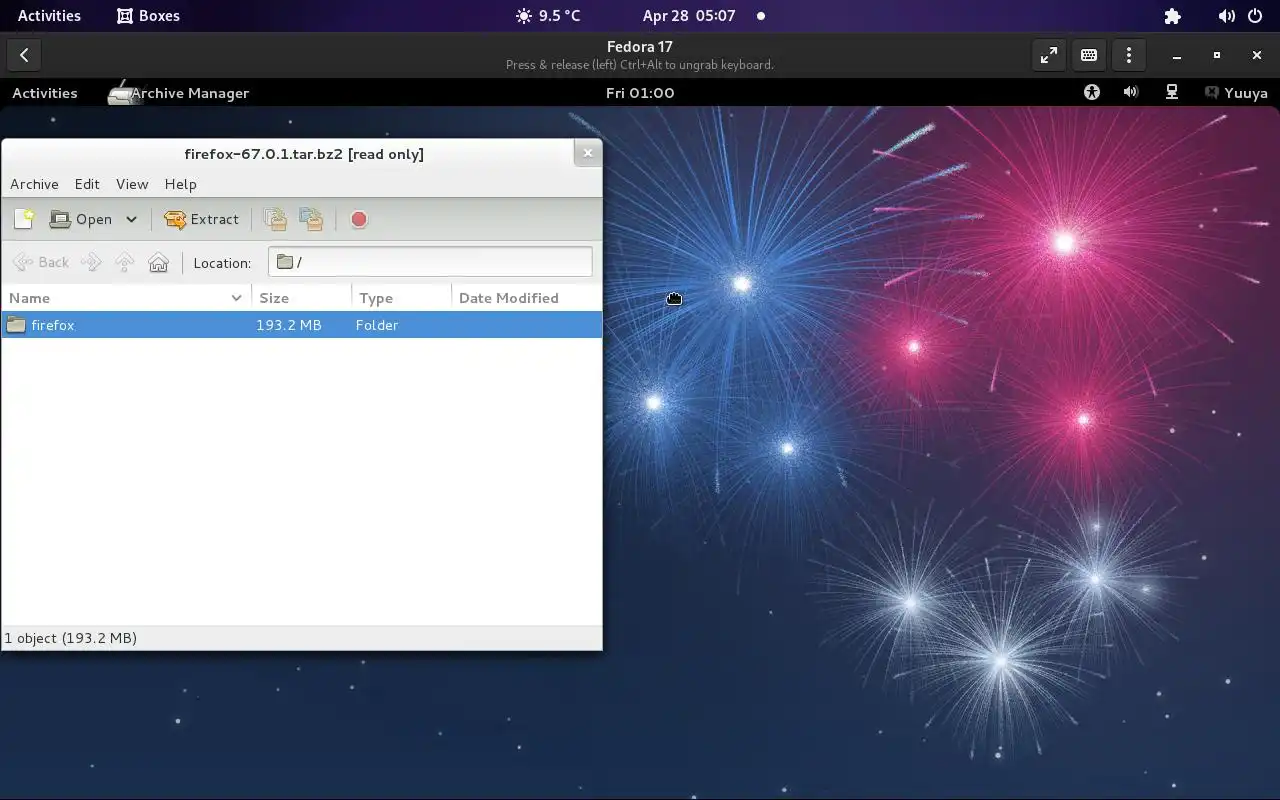The height and width of the screenshot is (800, 1280).
Task: Click the status bar text '1 object (193.2 MB)'
Action: tap(71, 638)
